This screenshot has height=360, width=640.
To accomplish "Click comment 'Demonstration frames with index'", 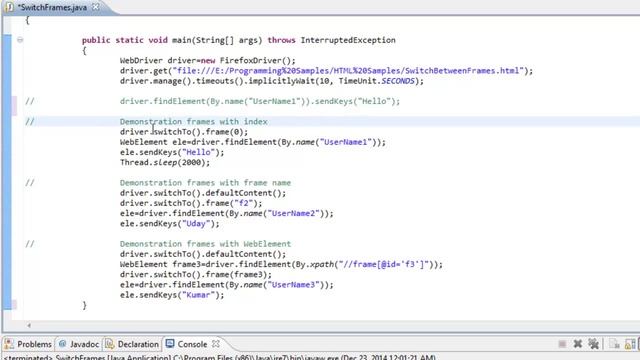I will tap(194, 122).
